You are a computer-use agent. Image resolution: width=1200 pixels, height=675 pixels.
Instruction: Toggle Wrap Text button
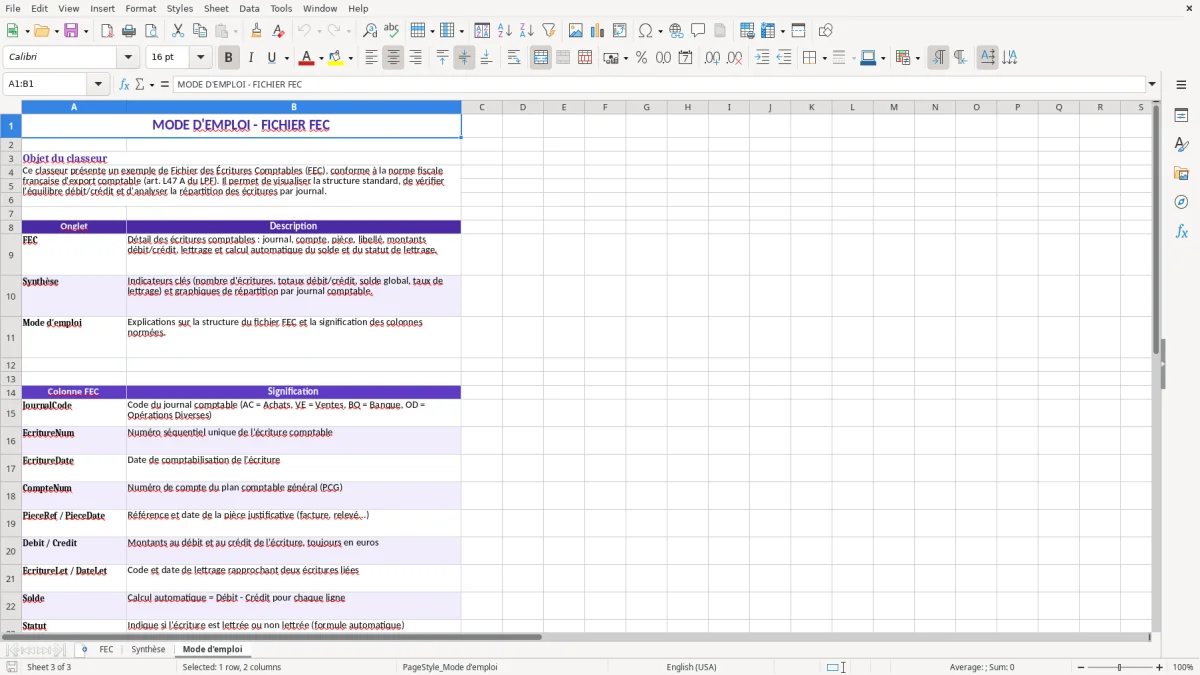[x=514, y=58]
